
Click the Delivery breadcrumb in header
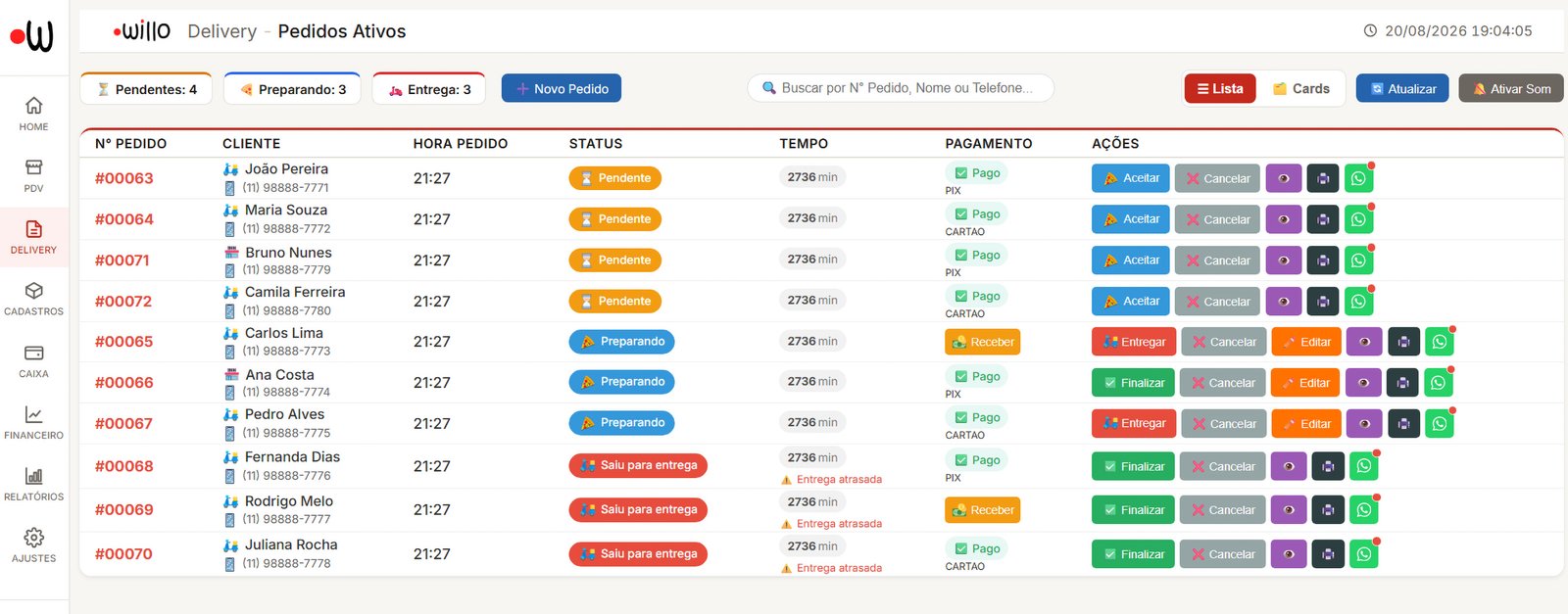click(x=222, y=31)
